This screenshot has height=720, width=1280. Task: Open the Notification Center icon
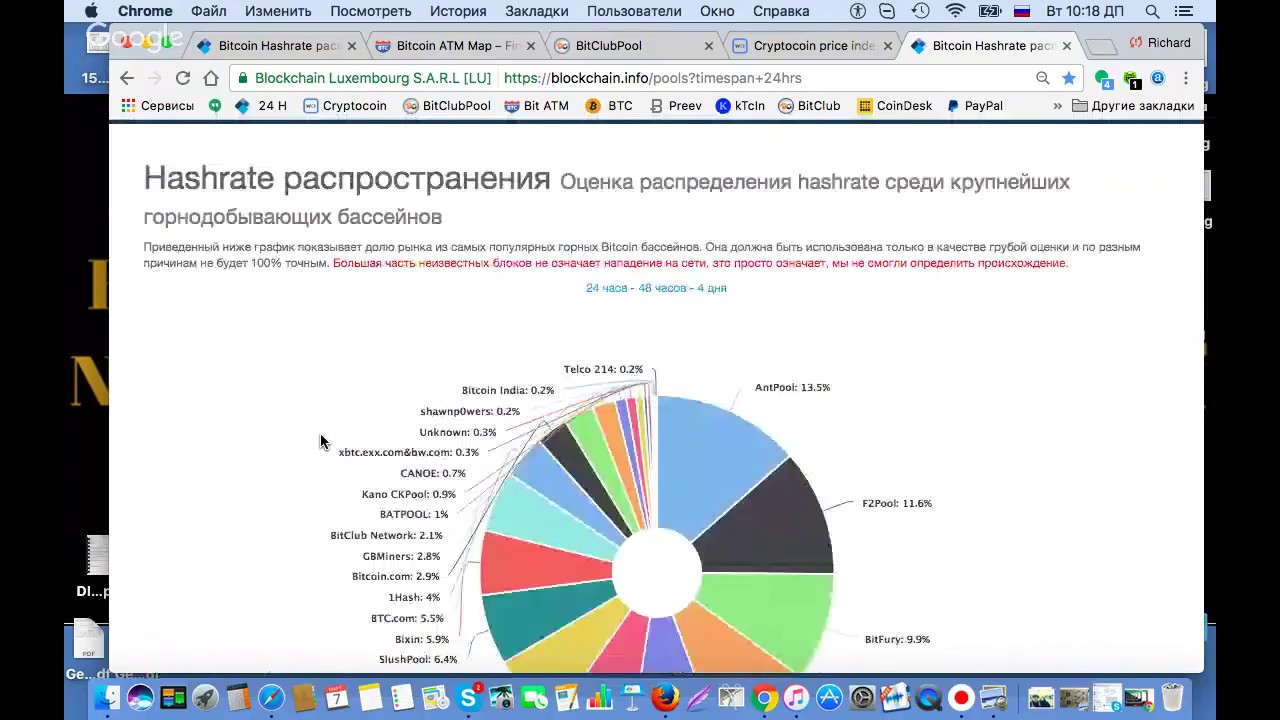(1184, 11)
